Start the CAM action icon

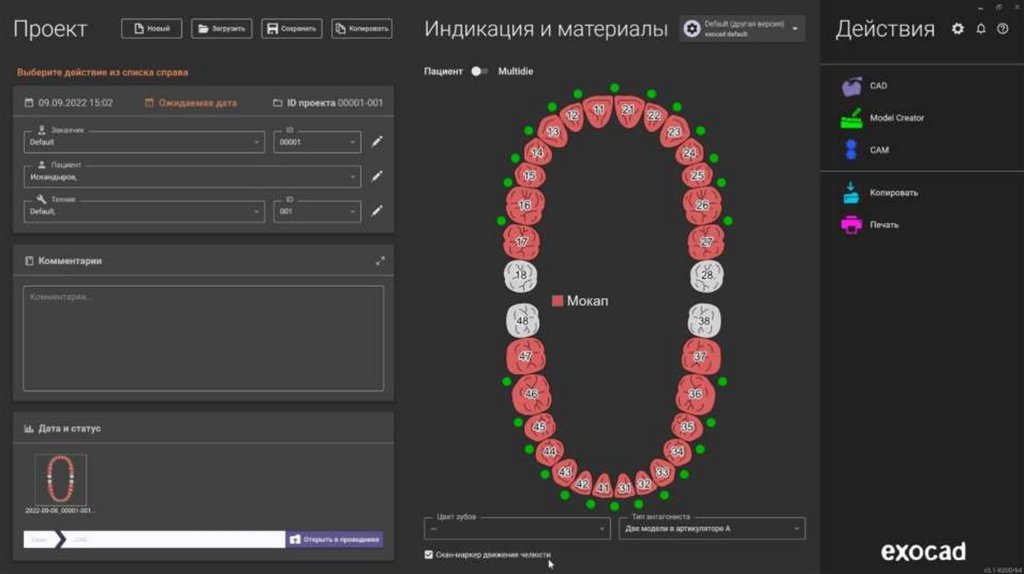point(851,150)
